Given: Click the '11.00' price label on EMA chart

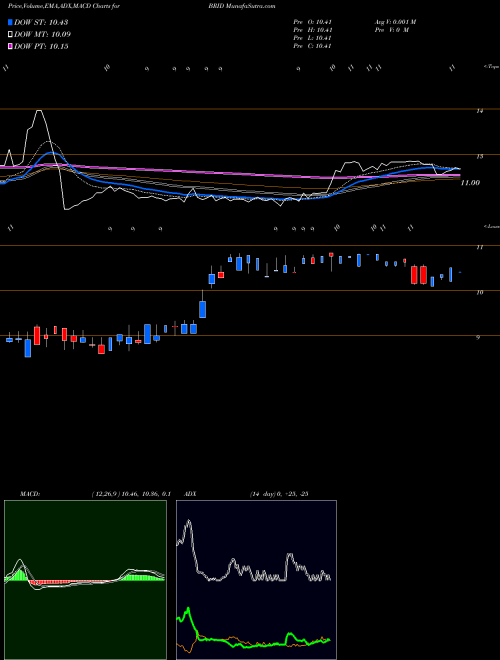Looking at the screenshot, I should point(470,183).
